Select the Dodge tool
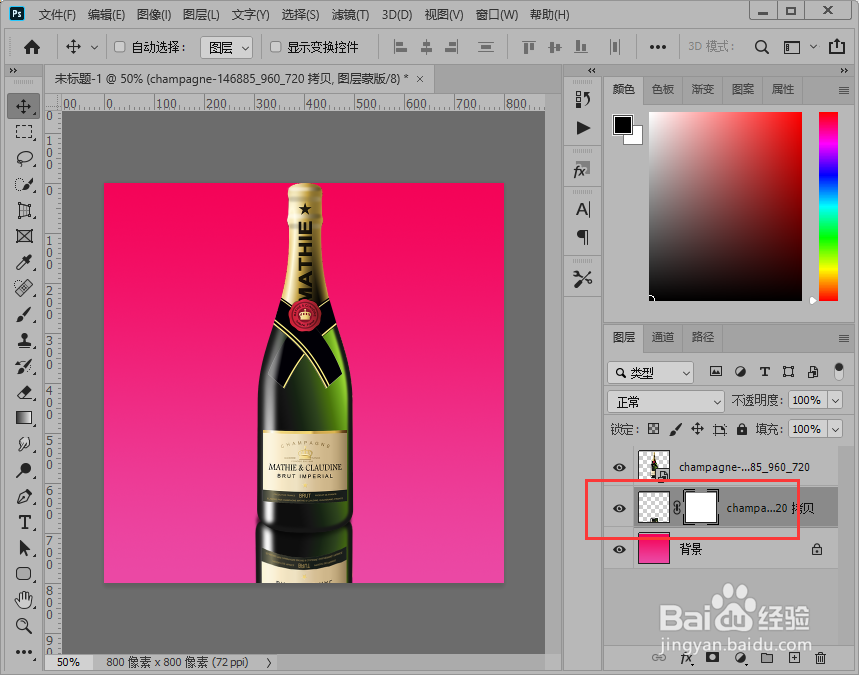This screenshot has height=675, width=859. 24,470
